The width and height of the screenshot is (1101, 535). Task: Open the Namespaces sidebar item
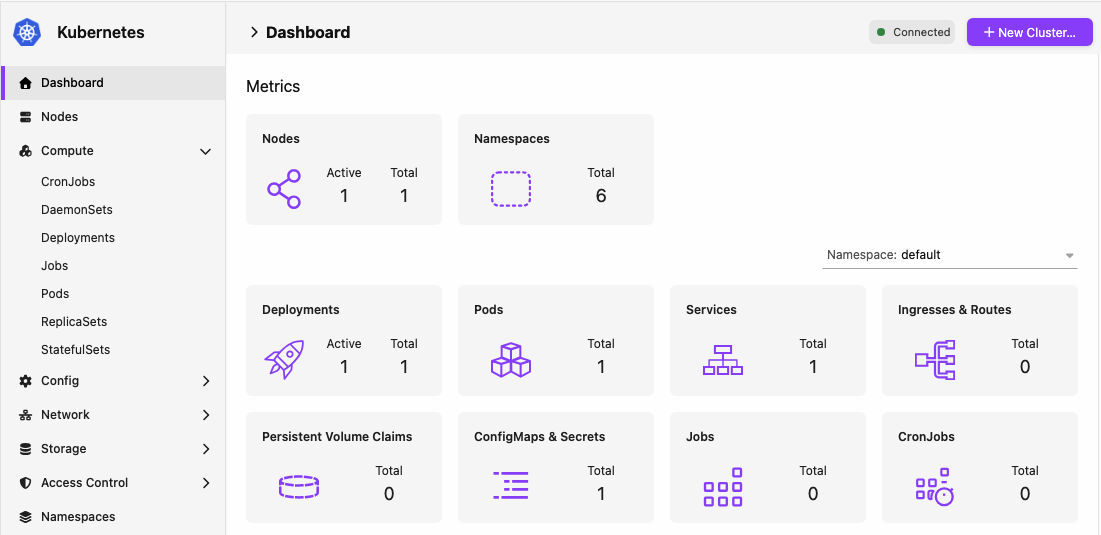[112, 517]
